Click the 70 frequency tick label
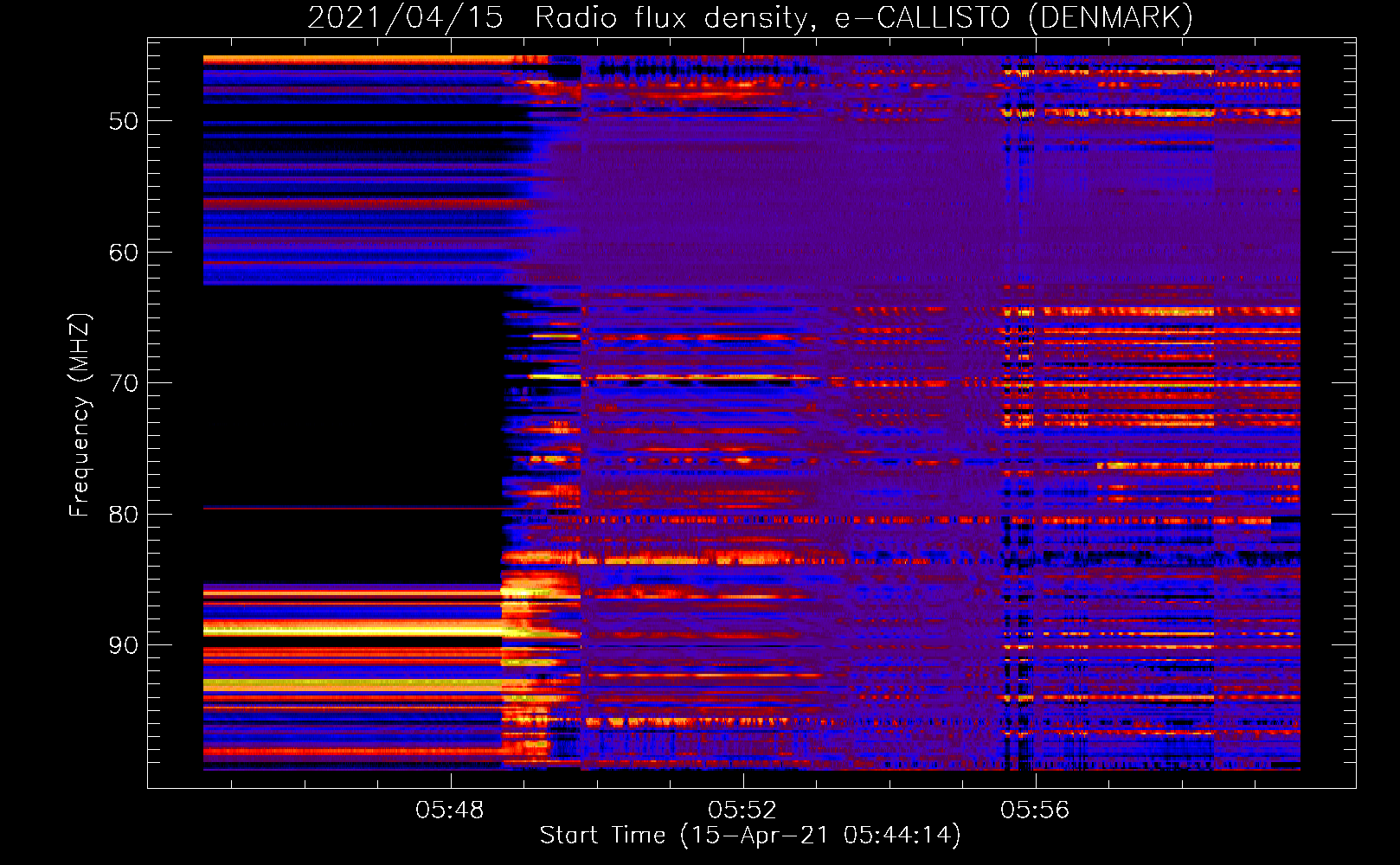 coord(124,383)
